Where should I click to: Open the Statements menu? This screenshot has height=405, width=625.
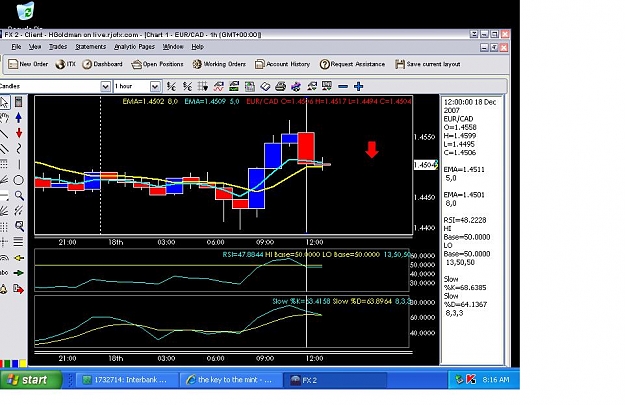point(90,47)
